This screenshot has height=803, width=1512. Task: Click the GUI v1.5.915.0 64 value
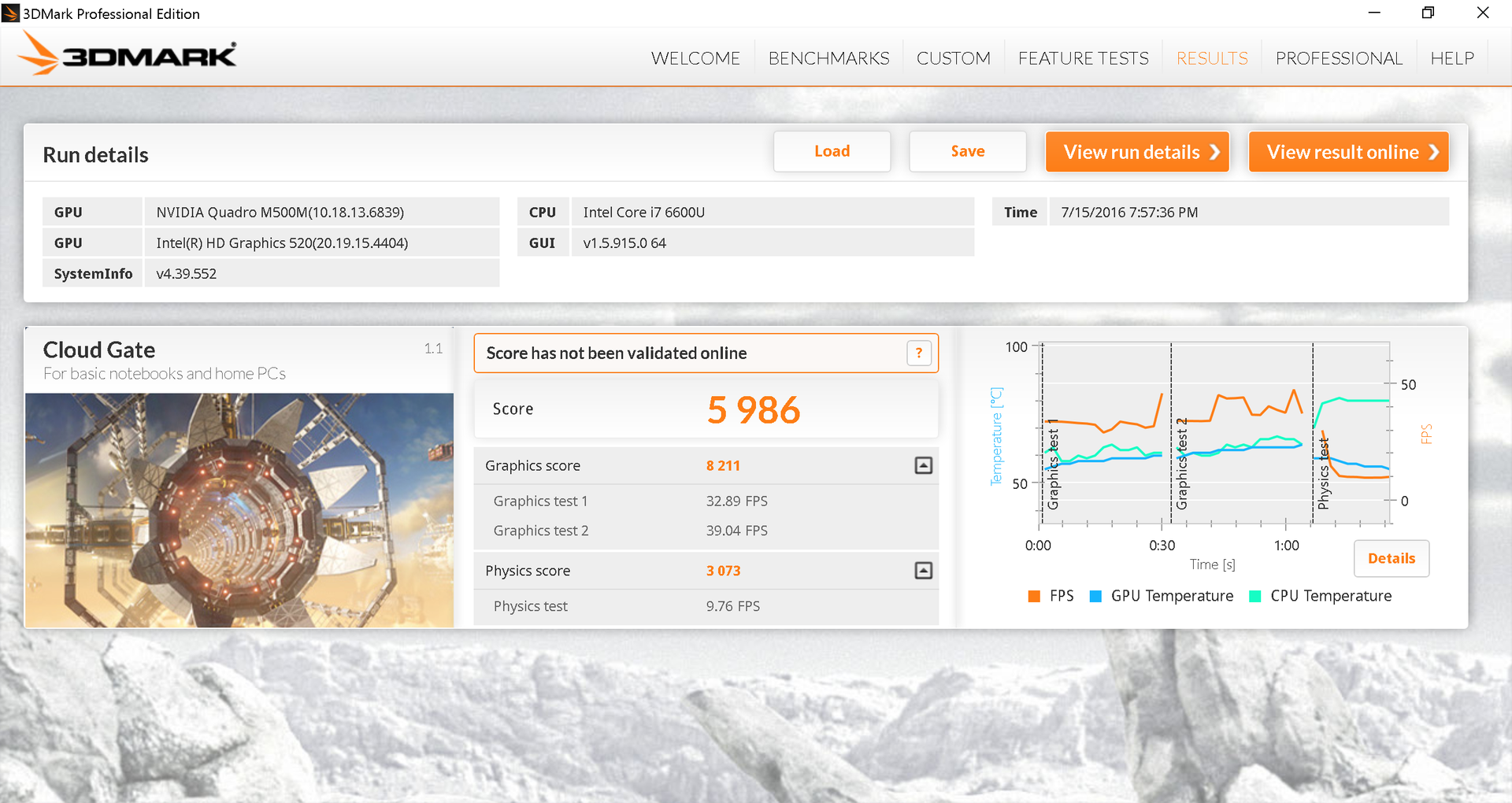click(x=773, y=242)
